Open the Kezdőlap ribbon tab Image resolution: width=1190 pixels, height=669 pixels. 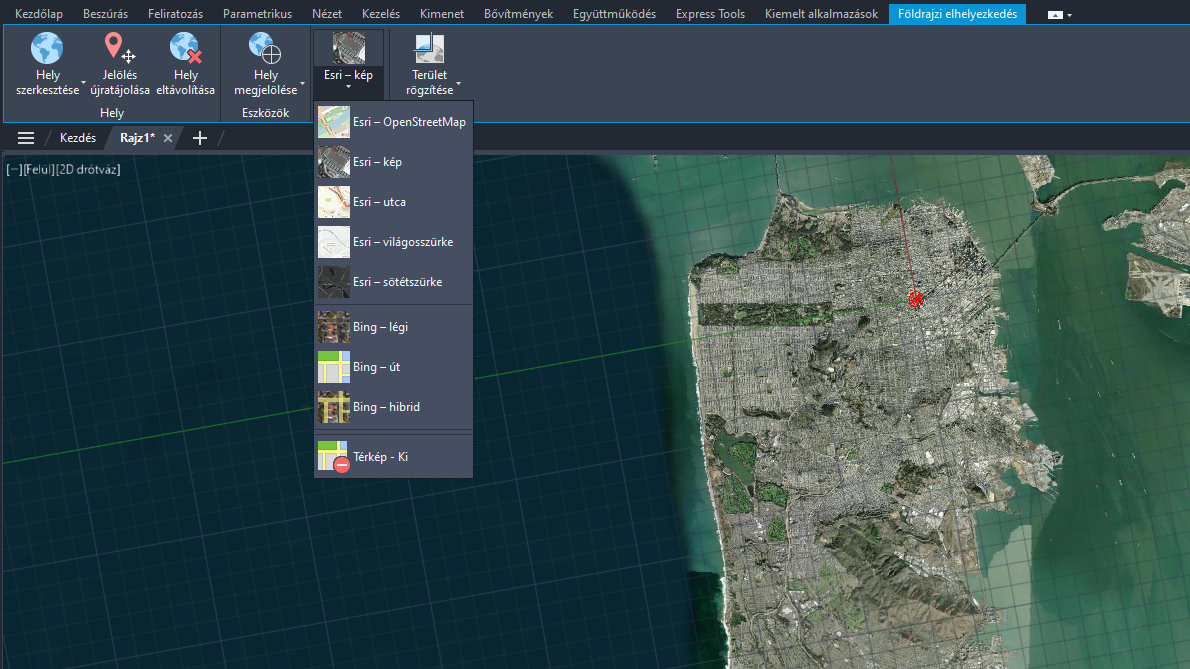[x=39, y=14]
